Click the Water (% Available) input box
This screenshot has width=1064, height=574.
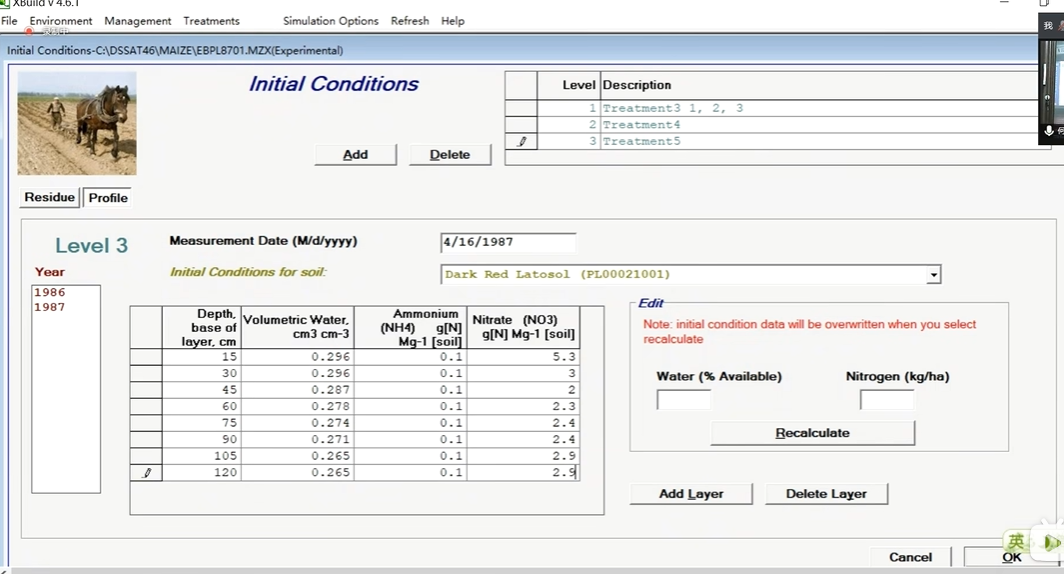683,400
